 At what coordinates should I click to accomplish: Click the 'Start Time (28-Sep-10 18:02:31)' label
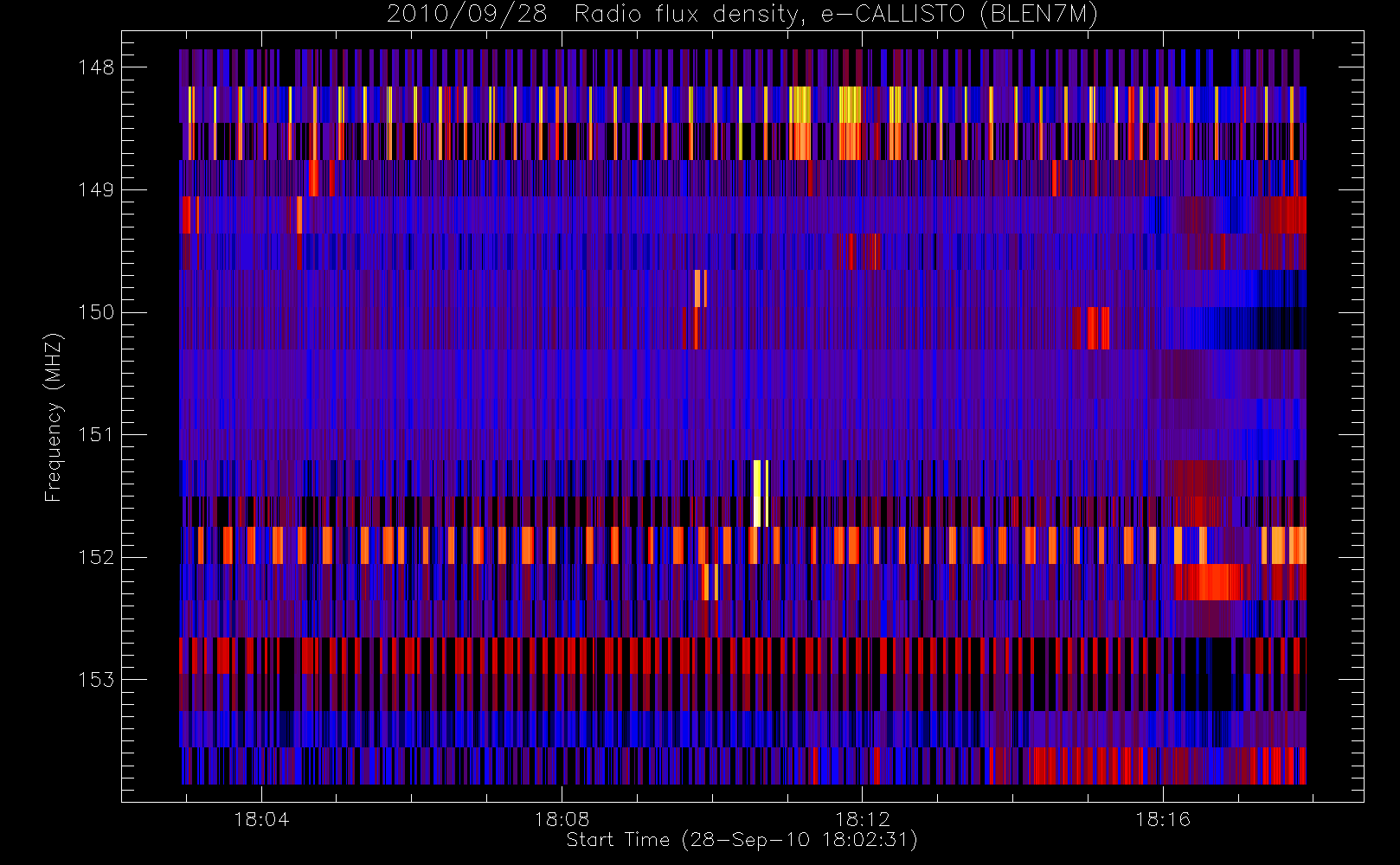point(742,840)
